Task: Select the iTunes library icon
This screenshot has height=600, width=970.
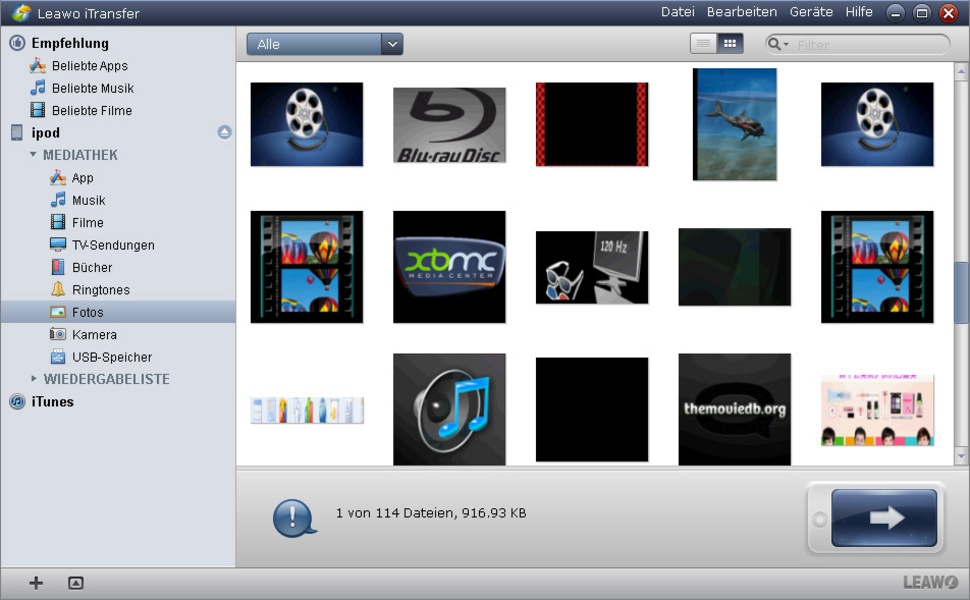Action: pyautogui.click(x=17, y=401)
